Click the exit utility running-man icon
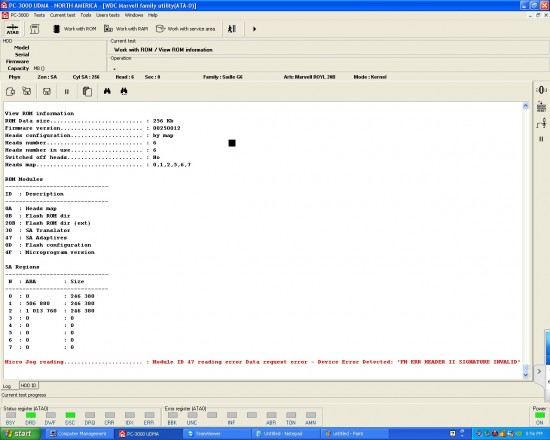The width and height of the screenshot is (550, 440). tap(232, 29)
